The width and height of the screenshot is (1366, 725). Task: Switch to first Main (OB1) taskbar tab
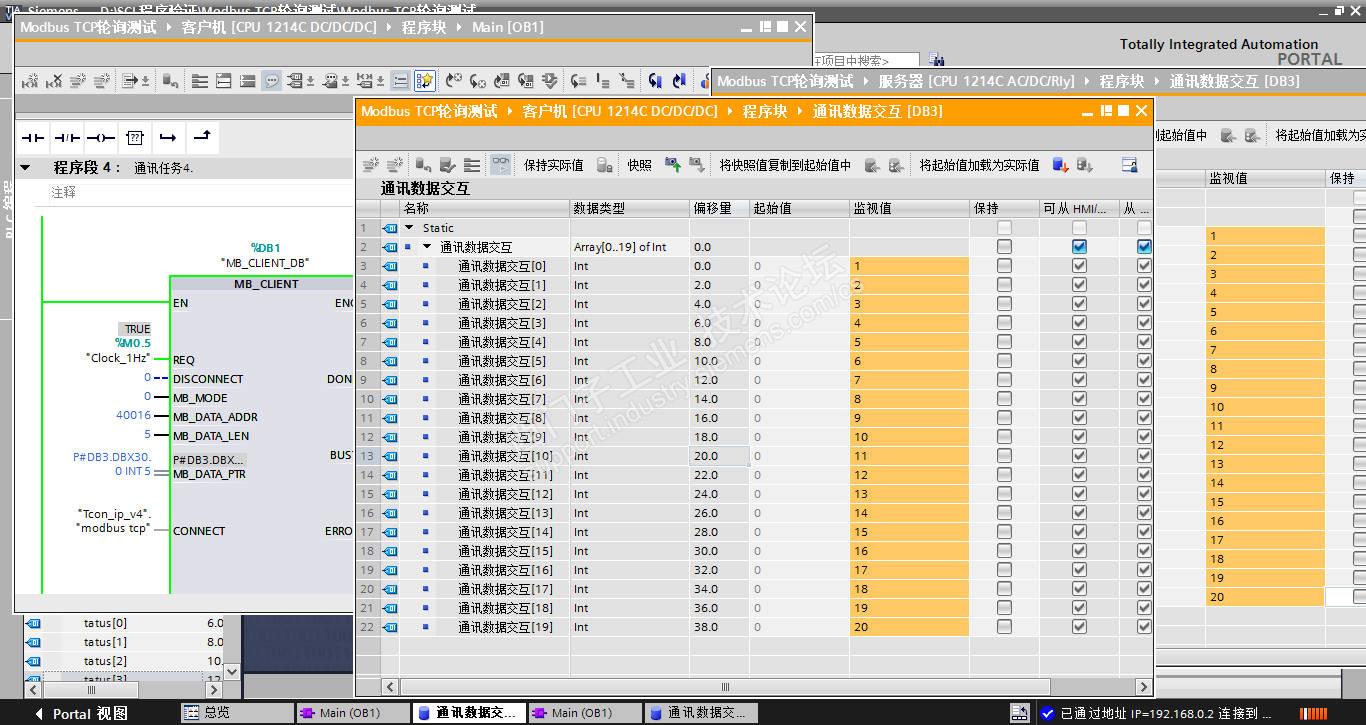353,713
